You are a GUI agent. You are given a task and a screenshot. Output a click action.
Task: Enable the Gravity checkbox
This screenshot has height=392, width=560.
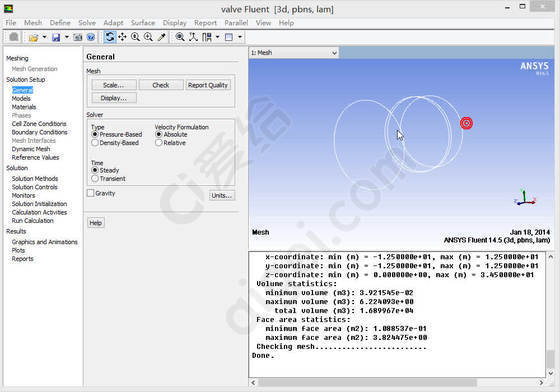[x=91, y=193]
